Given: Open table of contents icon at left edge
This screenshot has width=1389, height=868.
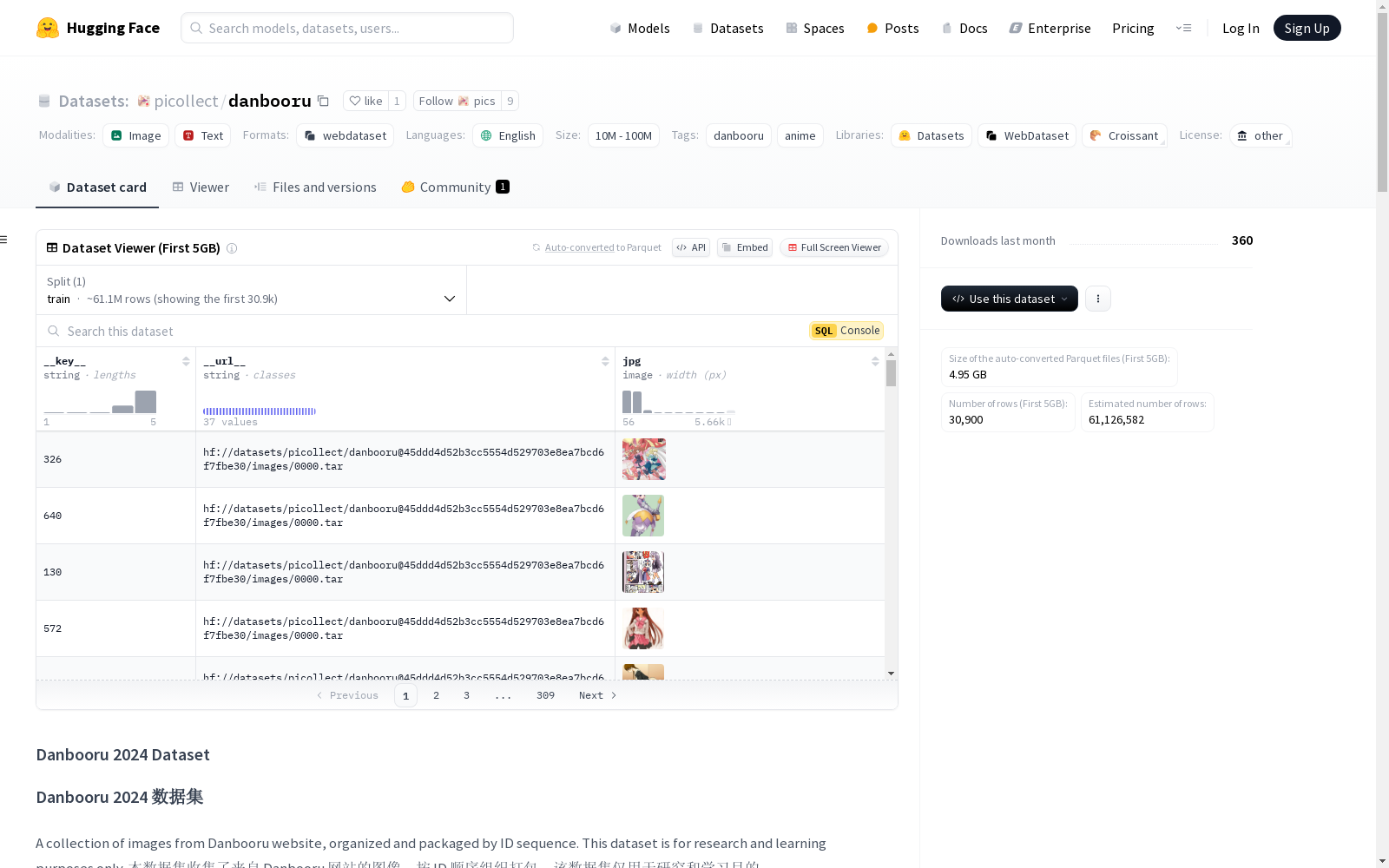Looking at the screenshot, I should click(x=4, y=240).
